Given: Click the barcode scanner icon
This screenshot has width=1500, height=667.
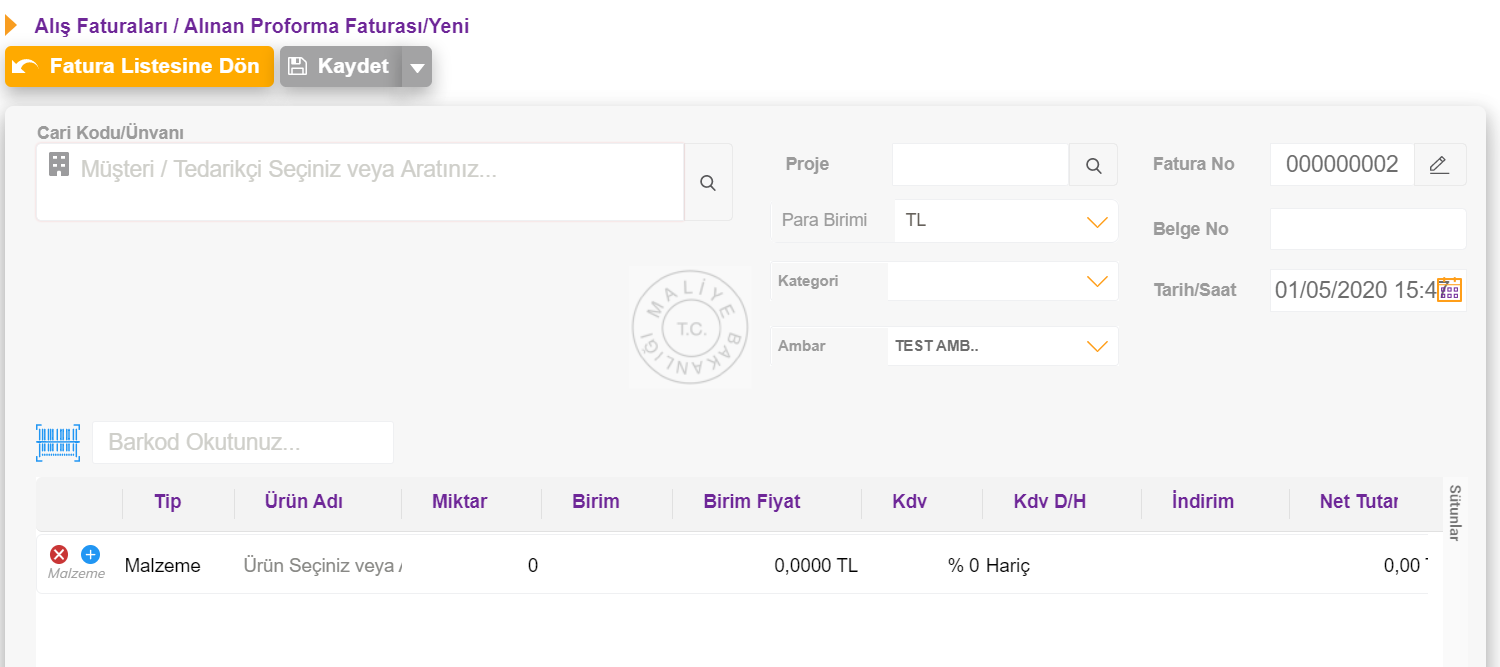Looking at the screenshot, I should [x=58, y=442].
